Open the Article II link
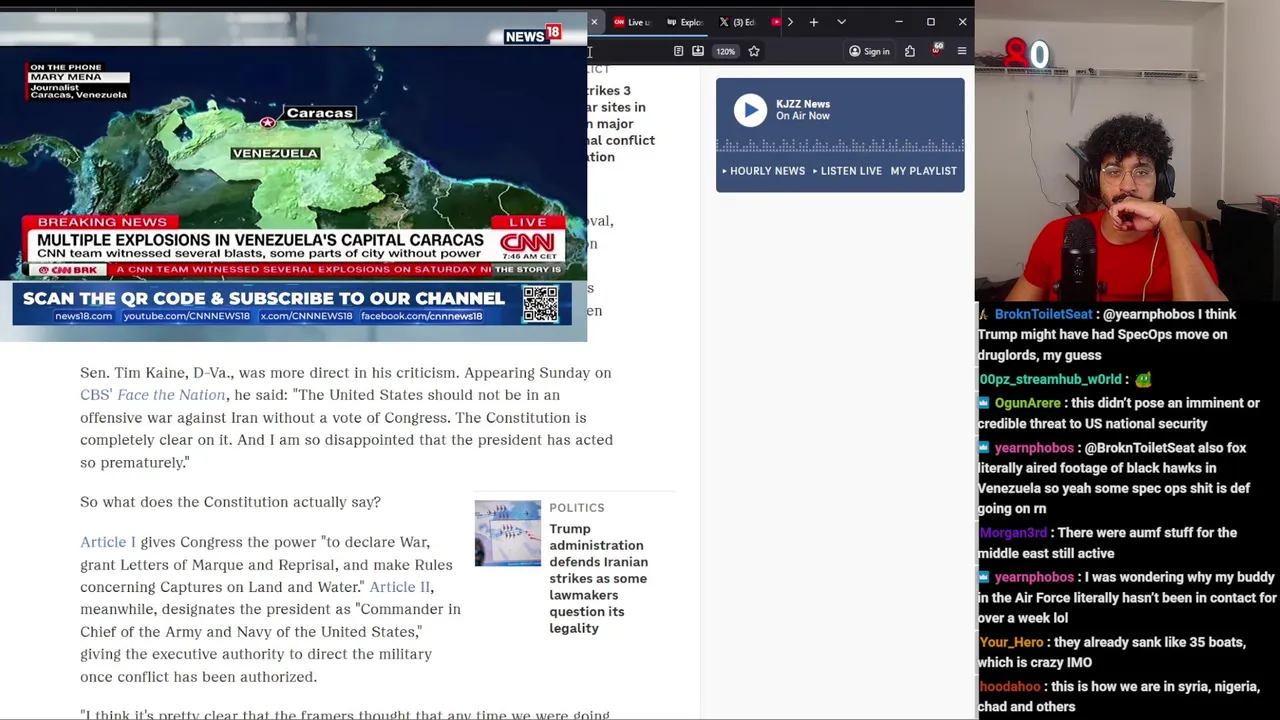This screenshot has height=720, width=1280. [399, 587]
